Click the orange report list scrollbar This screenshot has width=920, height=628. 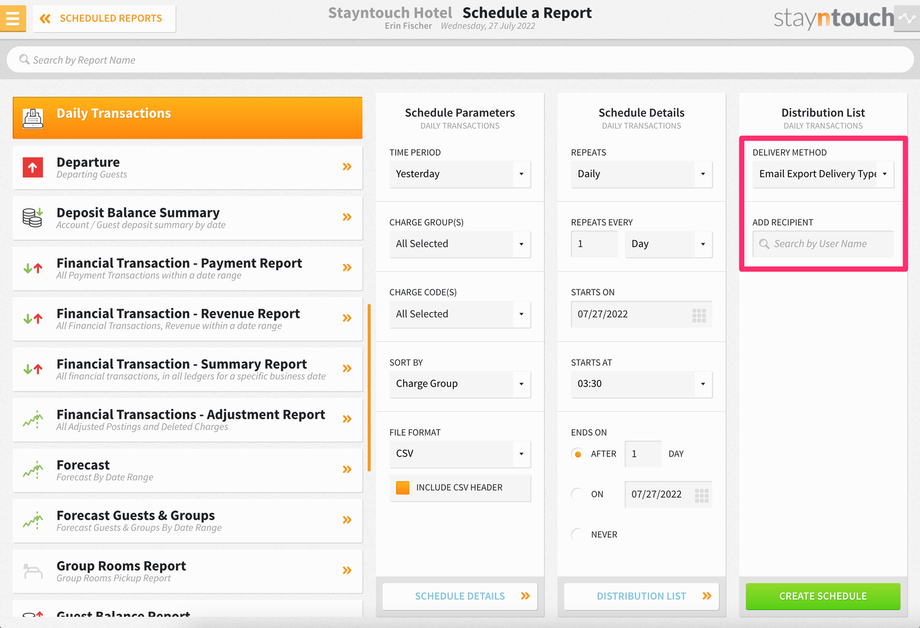point(369,387)
